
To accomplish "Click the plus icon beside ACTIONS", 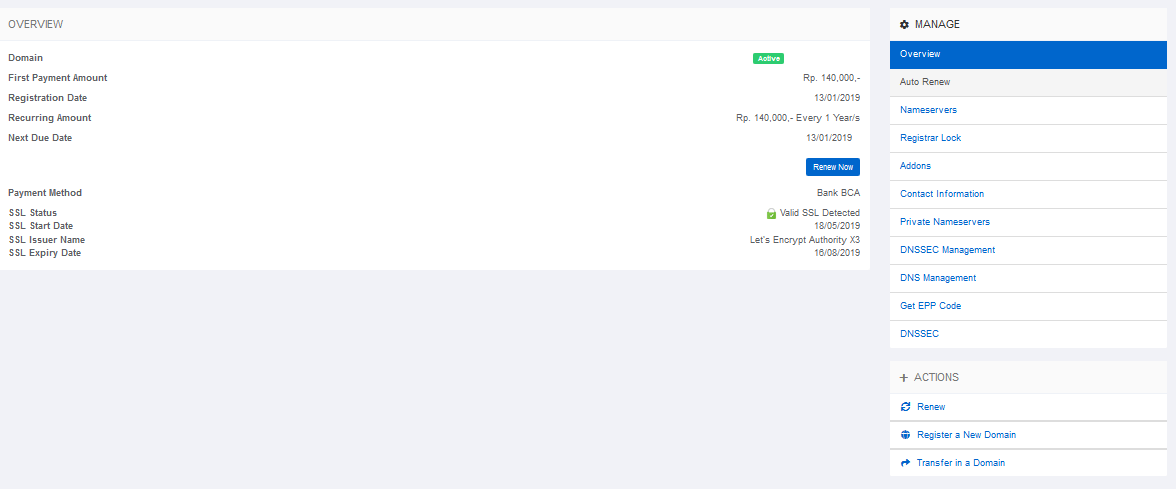I will pyautogui.click(x=904, y=378).
